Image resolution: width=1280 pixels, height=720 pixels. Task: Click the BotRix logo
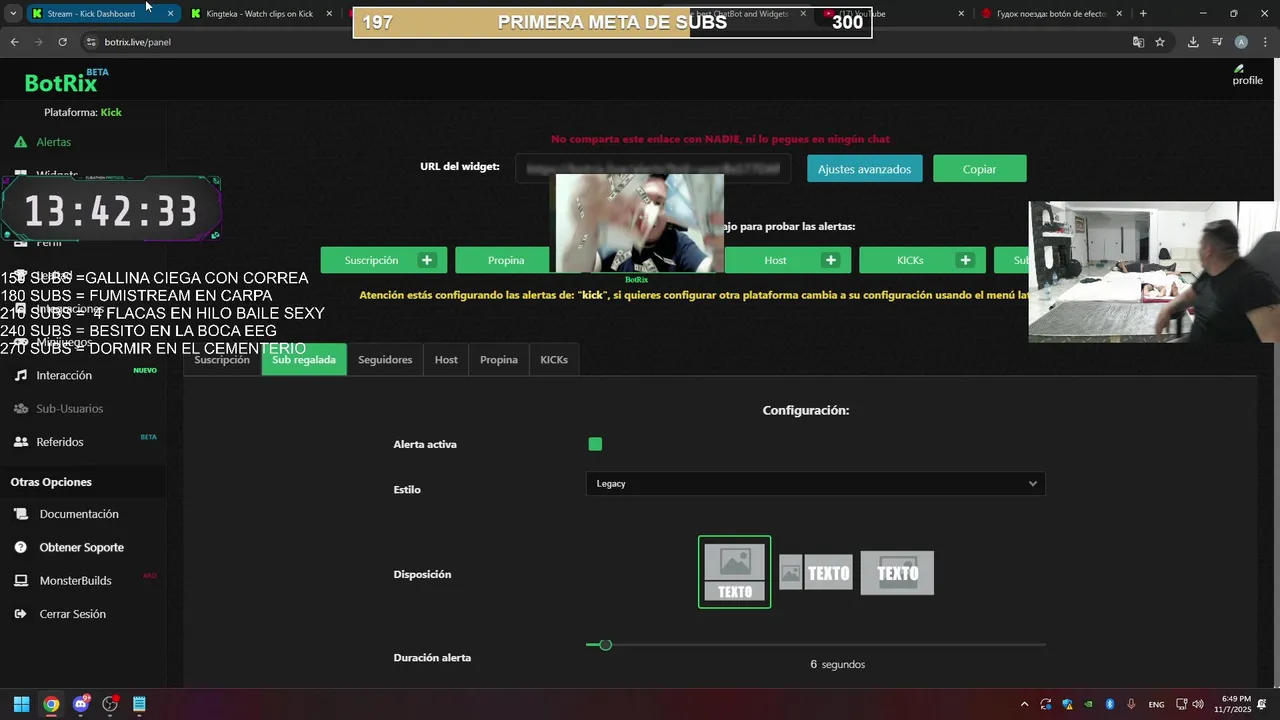click(x=61, y=83)
